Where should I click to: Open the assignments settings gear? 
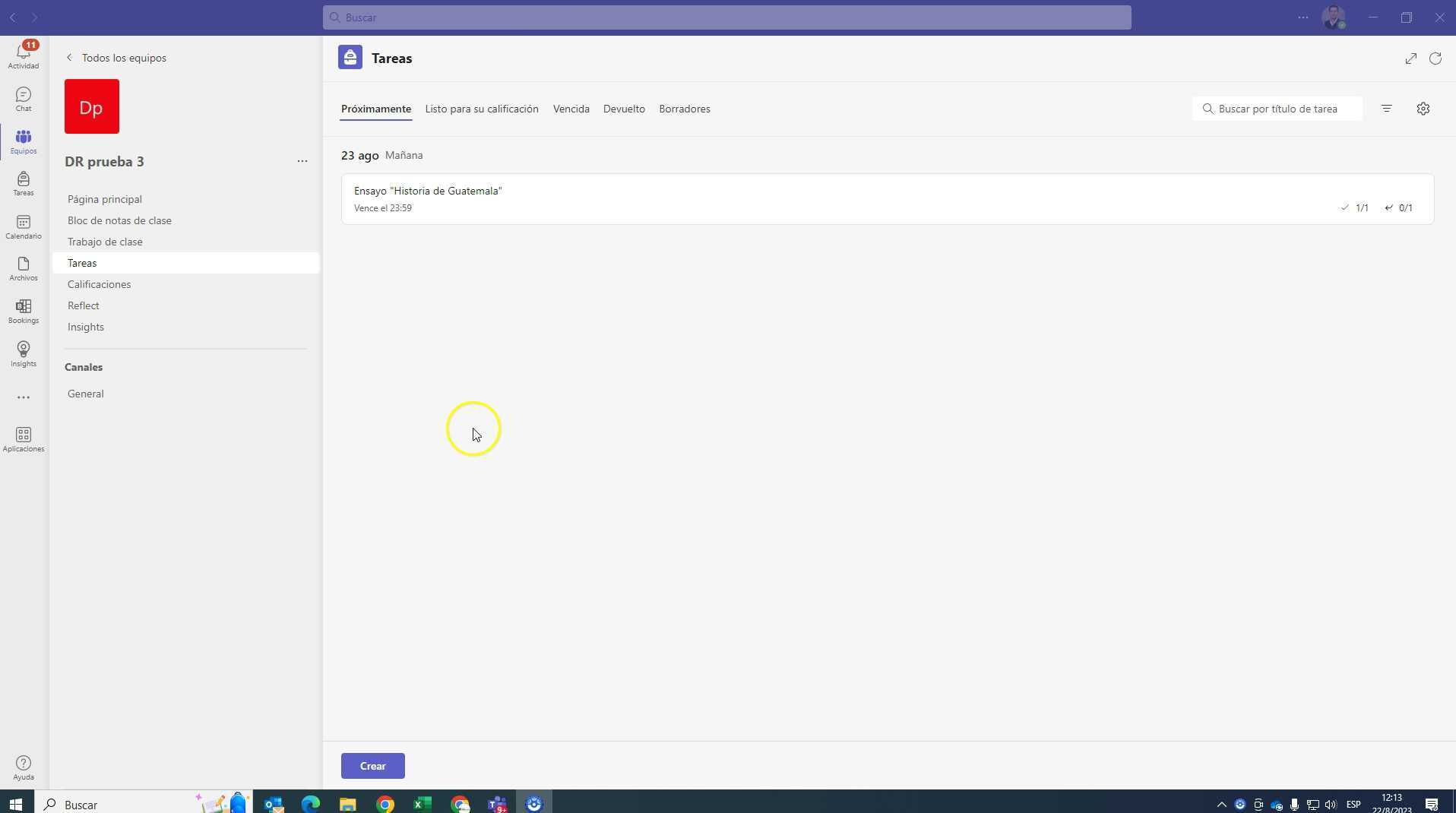[x=1423, y=108]
